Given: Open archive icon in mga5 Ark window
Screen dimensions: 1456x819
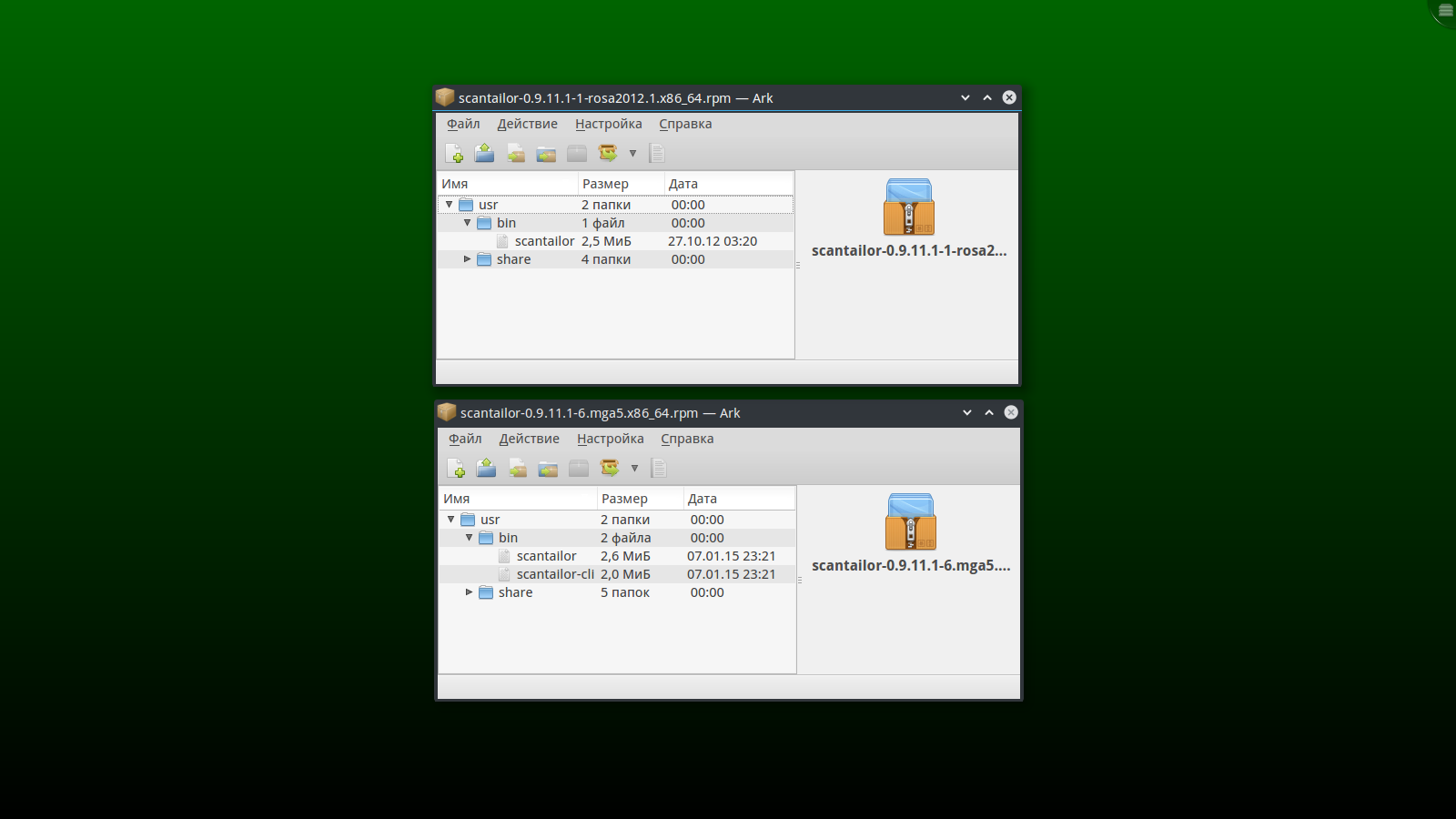Looking at the screenshot, I should pyautogui.click(x=487, y=468).
